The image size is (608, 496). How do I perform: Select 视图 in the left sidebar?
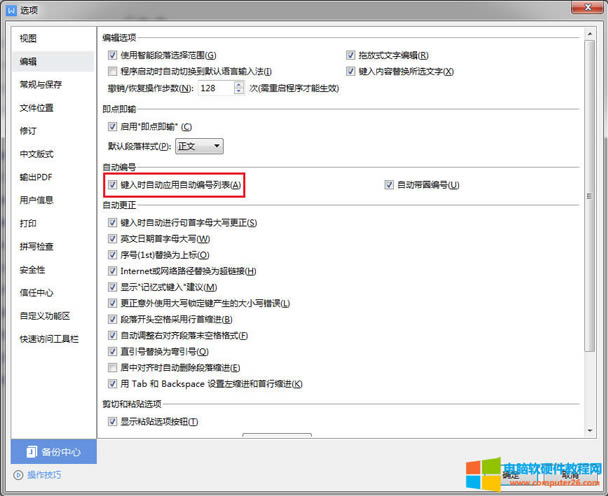coord(29,38)
